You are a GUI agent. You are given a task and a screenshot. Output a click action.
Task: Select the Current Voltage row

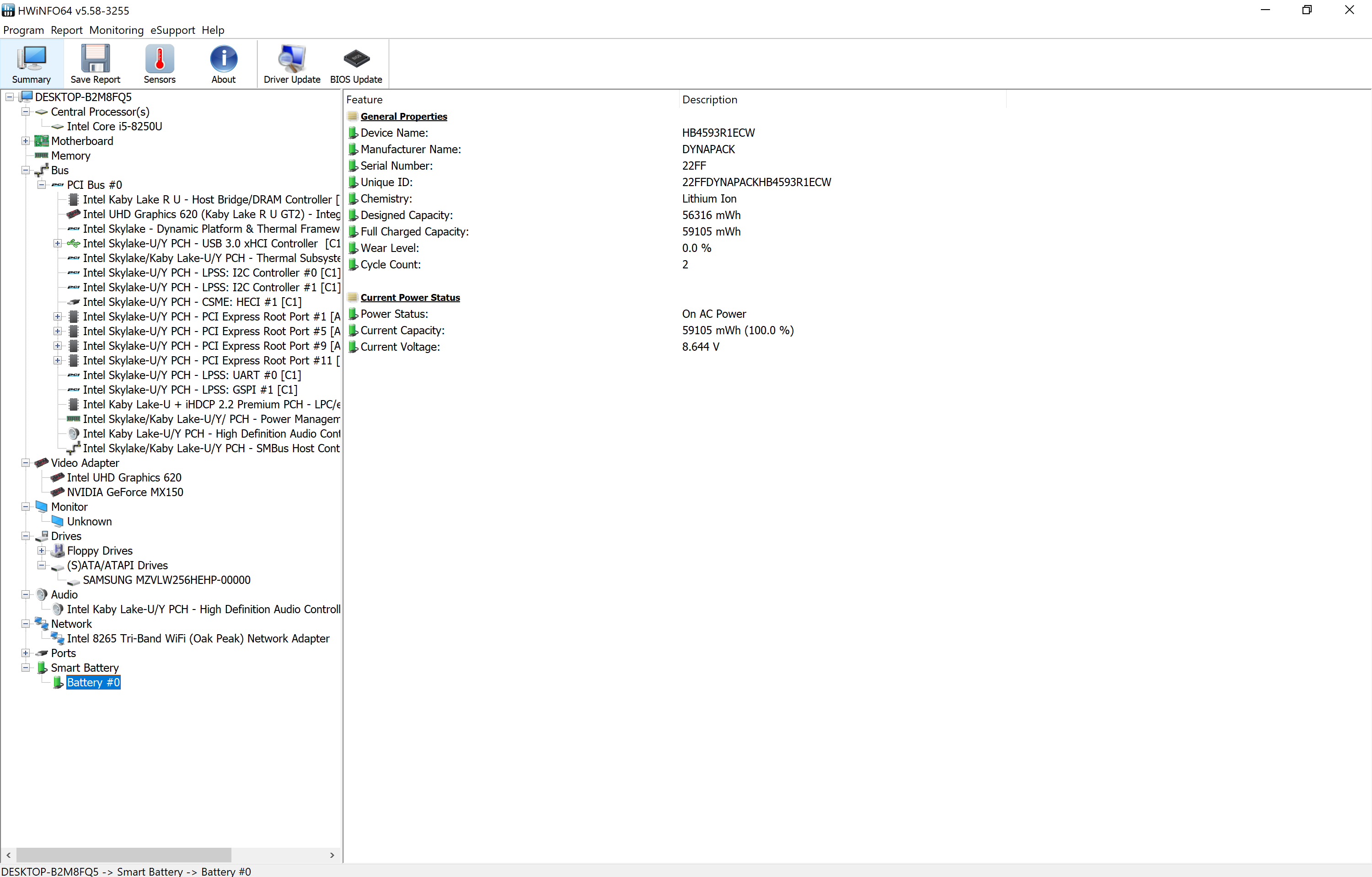(x=675, y=347)
